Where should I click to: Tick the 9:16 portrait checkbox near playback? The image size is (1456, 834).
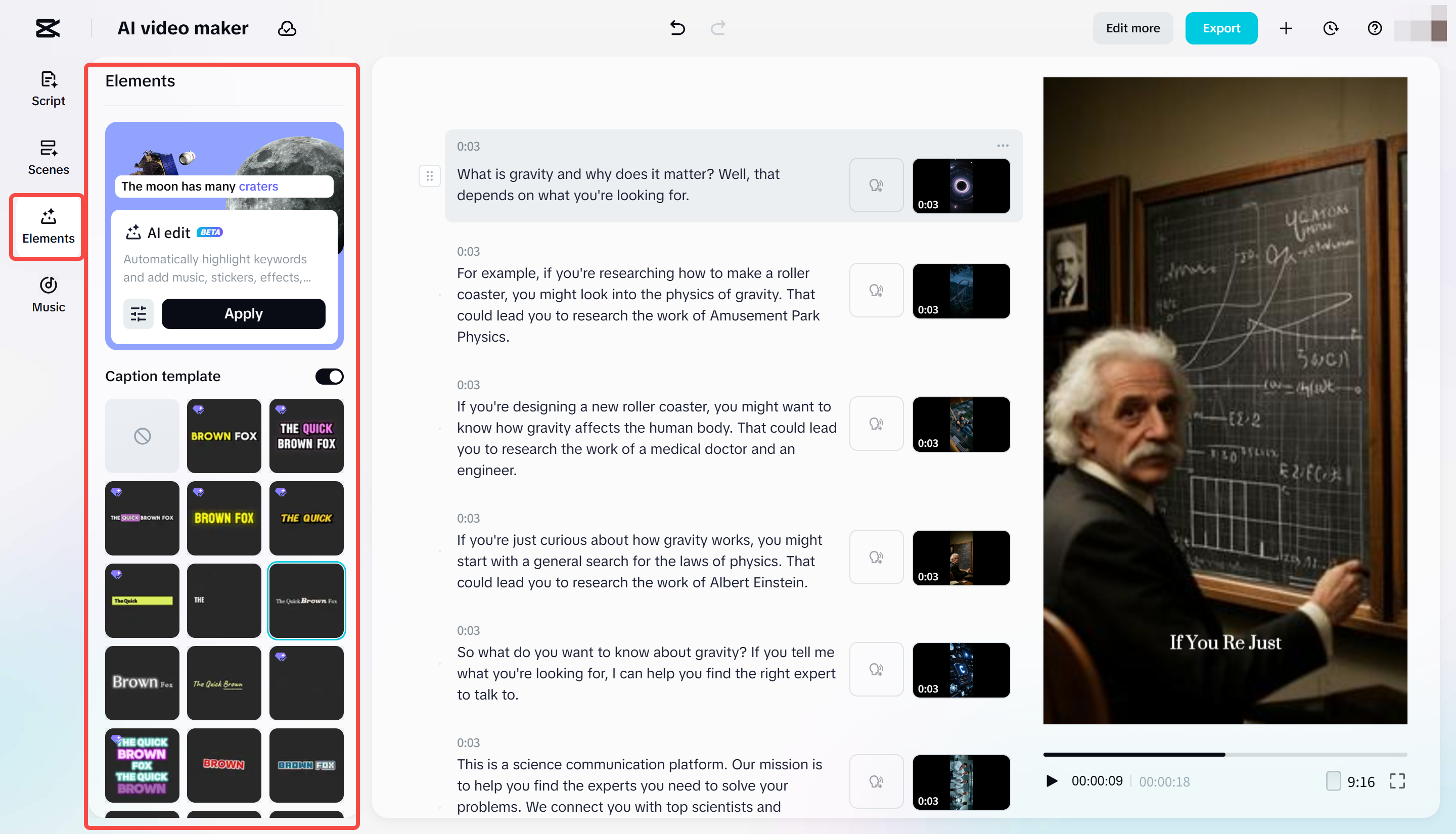point(1334,781)
